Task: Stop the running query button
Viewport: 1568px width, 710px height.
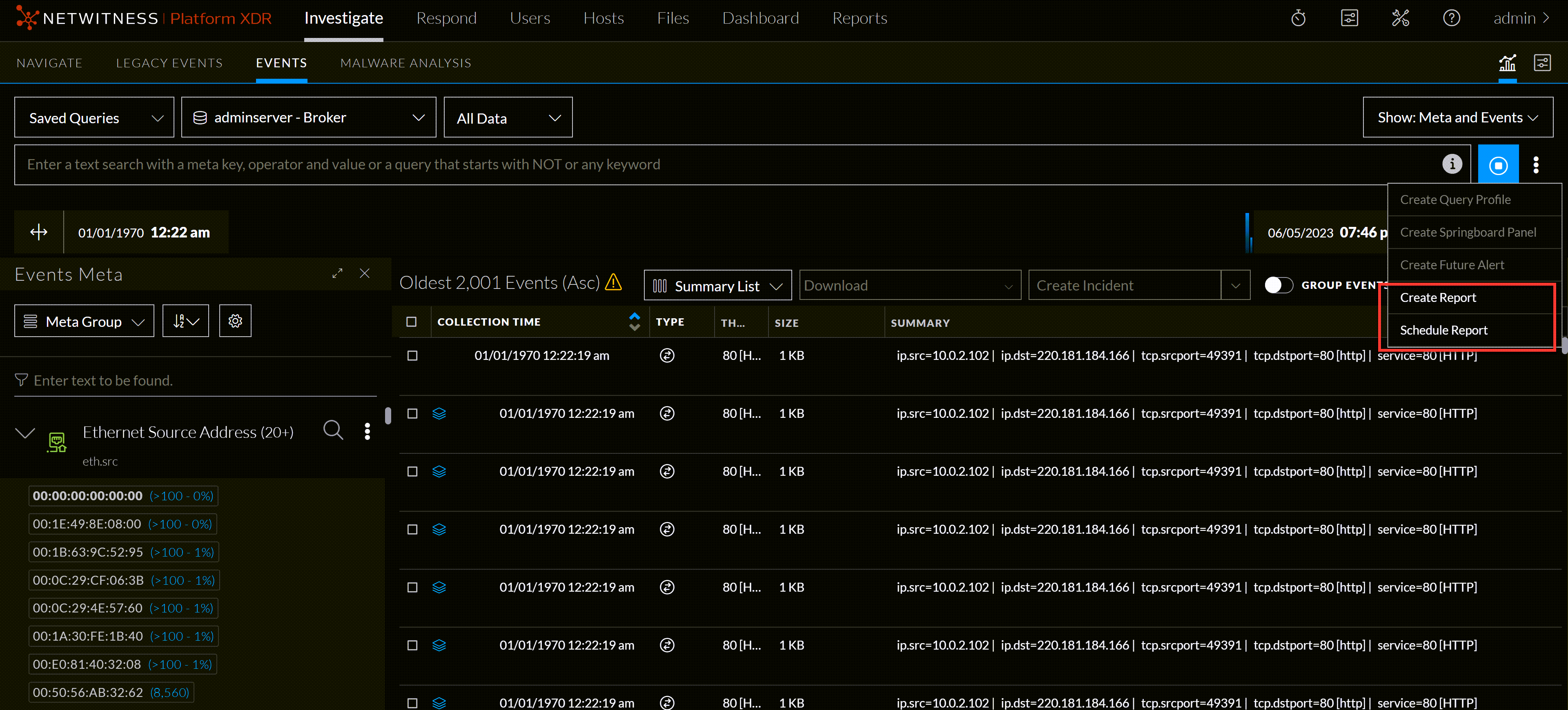Action: [1498, 165]
